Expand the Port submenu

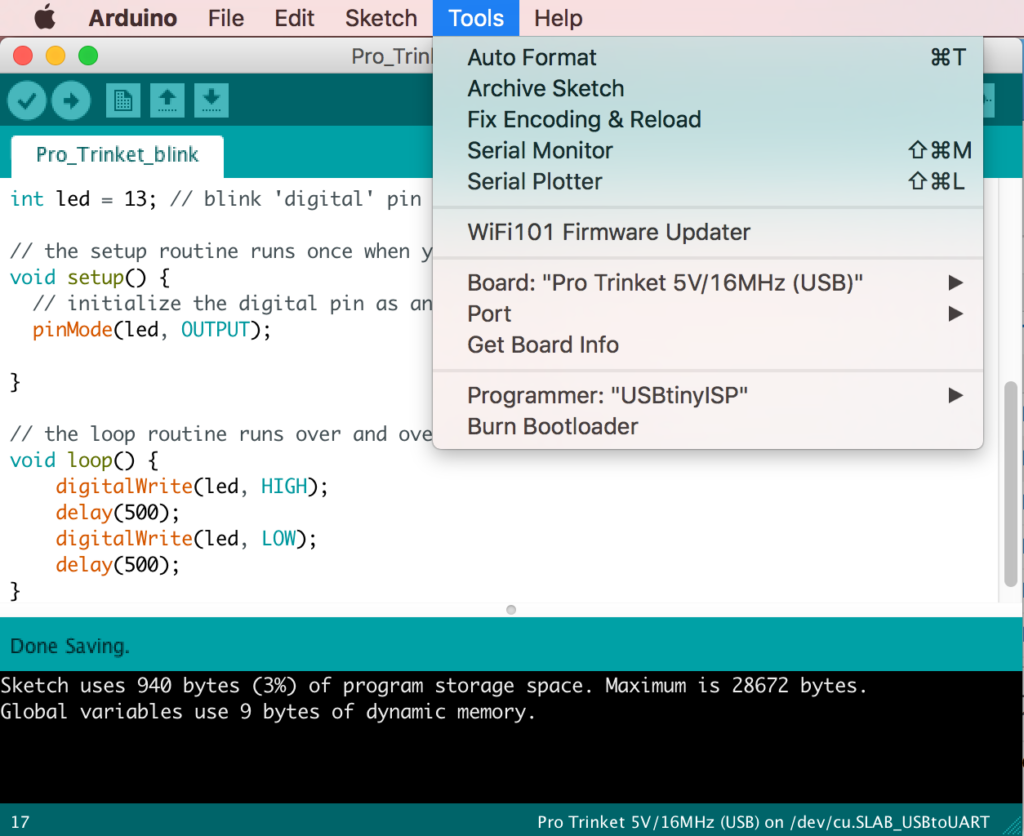click(x=489, y=313)
